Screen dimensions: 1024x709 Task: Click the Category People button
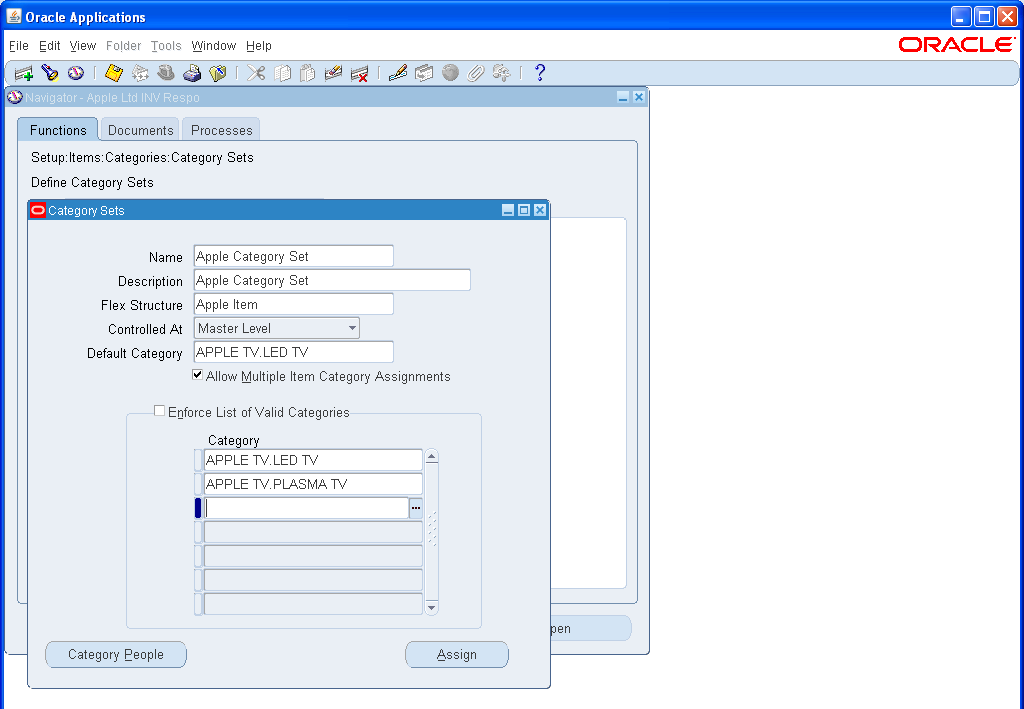[115, 654]
